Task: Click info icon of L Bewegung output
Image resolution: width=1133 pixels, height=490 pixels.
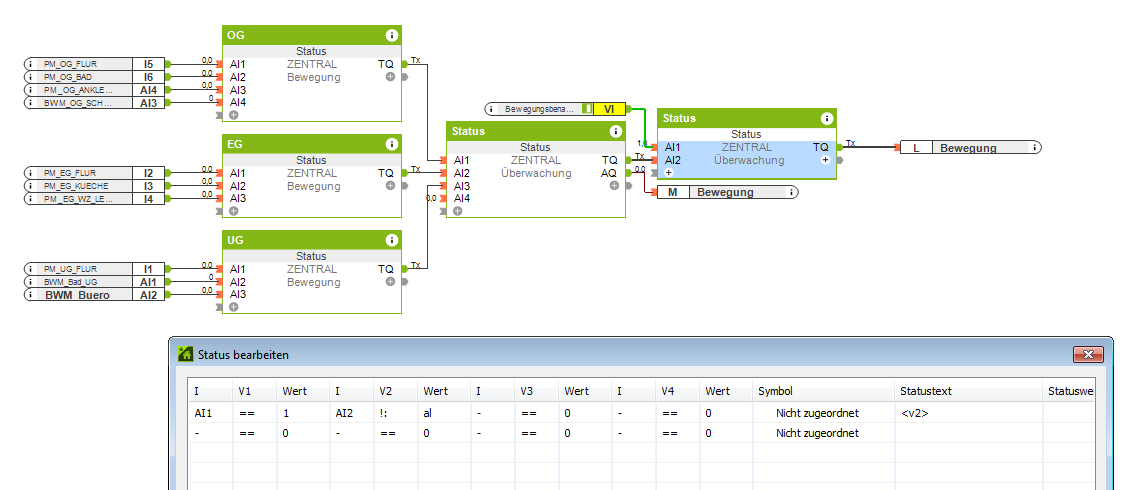Action: point(1035,147)
